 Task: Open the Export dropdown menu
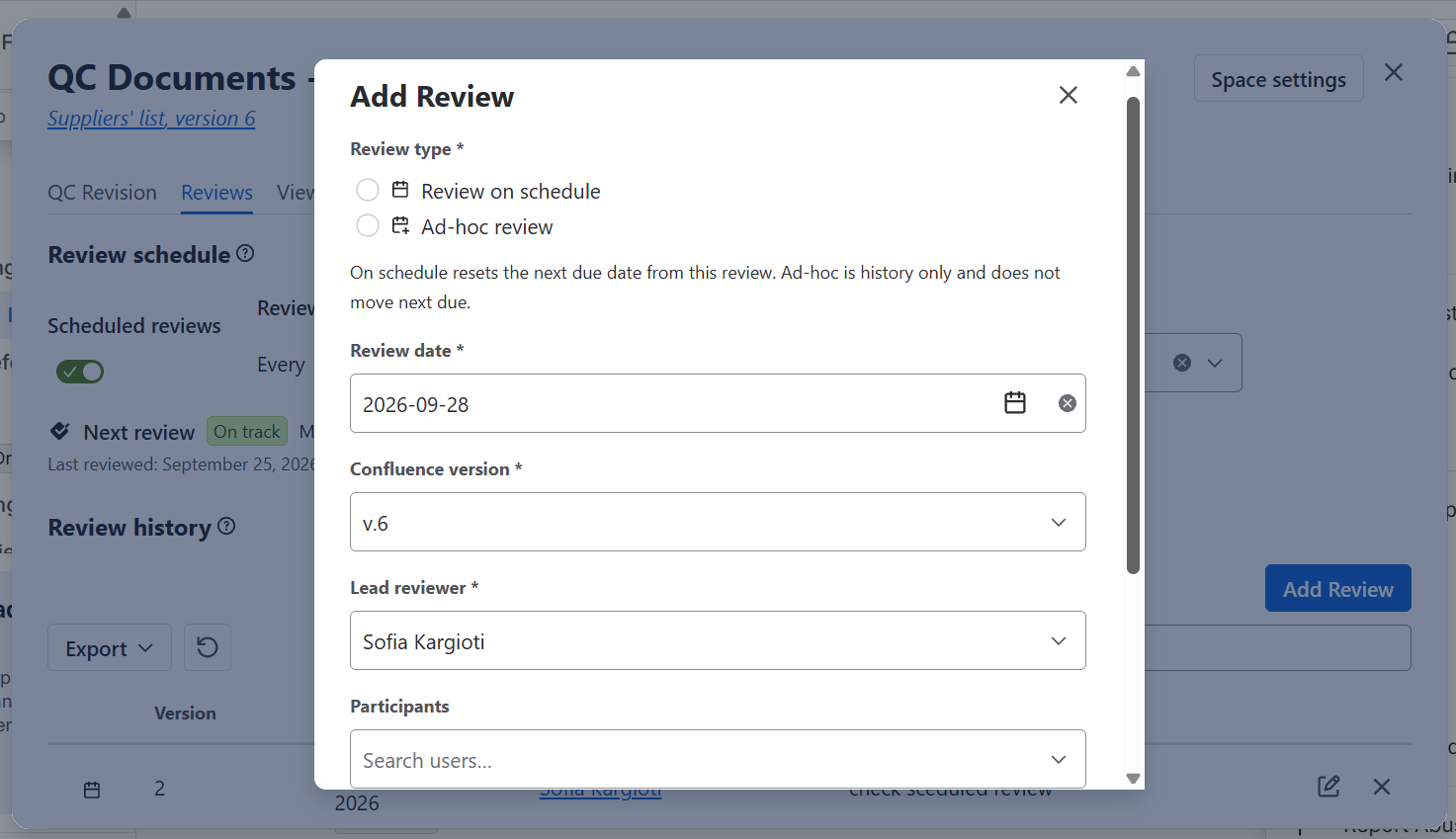(x=109, y=648)
